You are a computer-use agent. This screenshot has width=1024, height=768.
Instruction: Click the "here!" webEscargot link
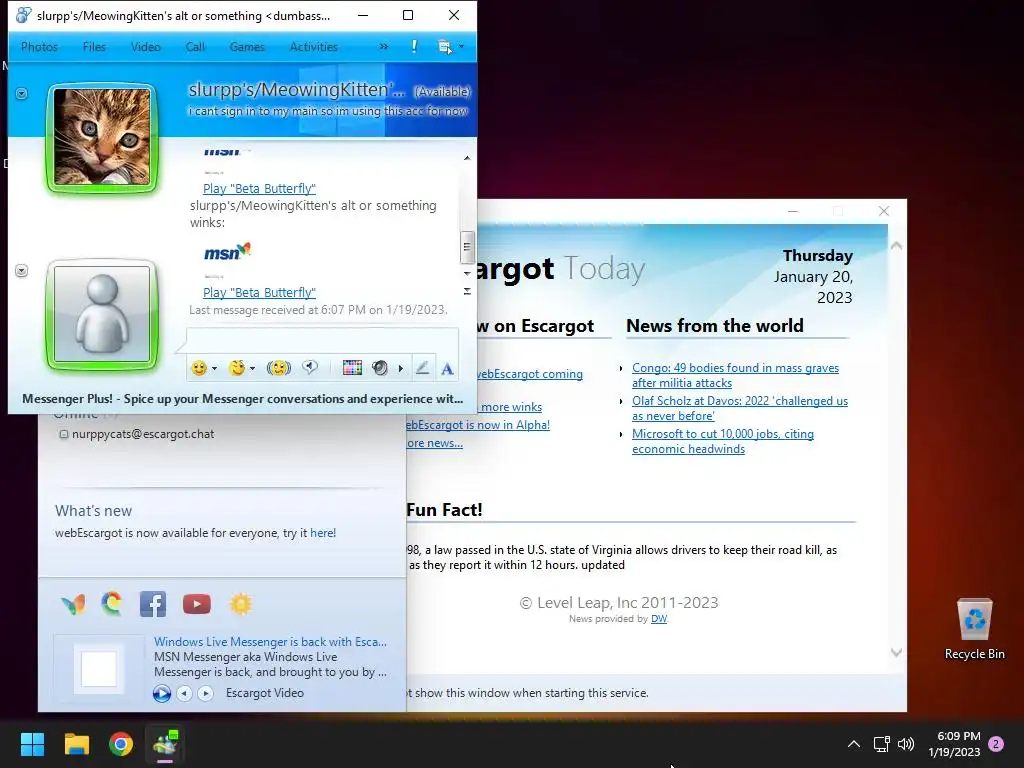click(x=323, y=533)
